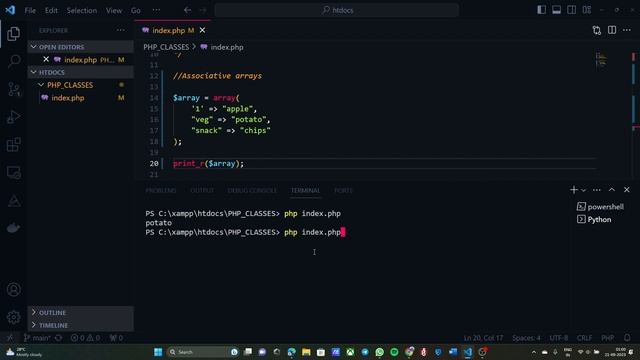Open the Search view in activity bar
The width and height of the screenshot is (640, 360).
(x=13, y=61)
